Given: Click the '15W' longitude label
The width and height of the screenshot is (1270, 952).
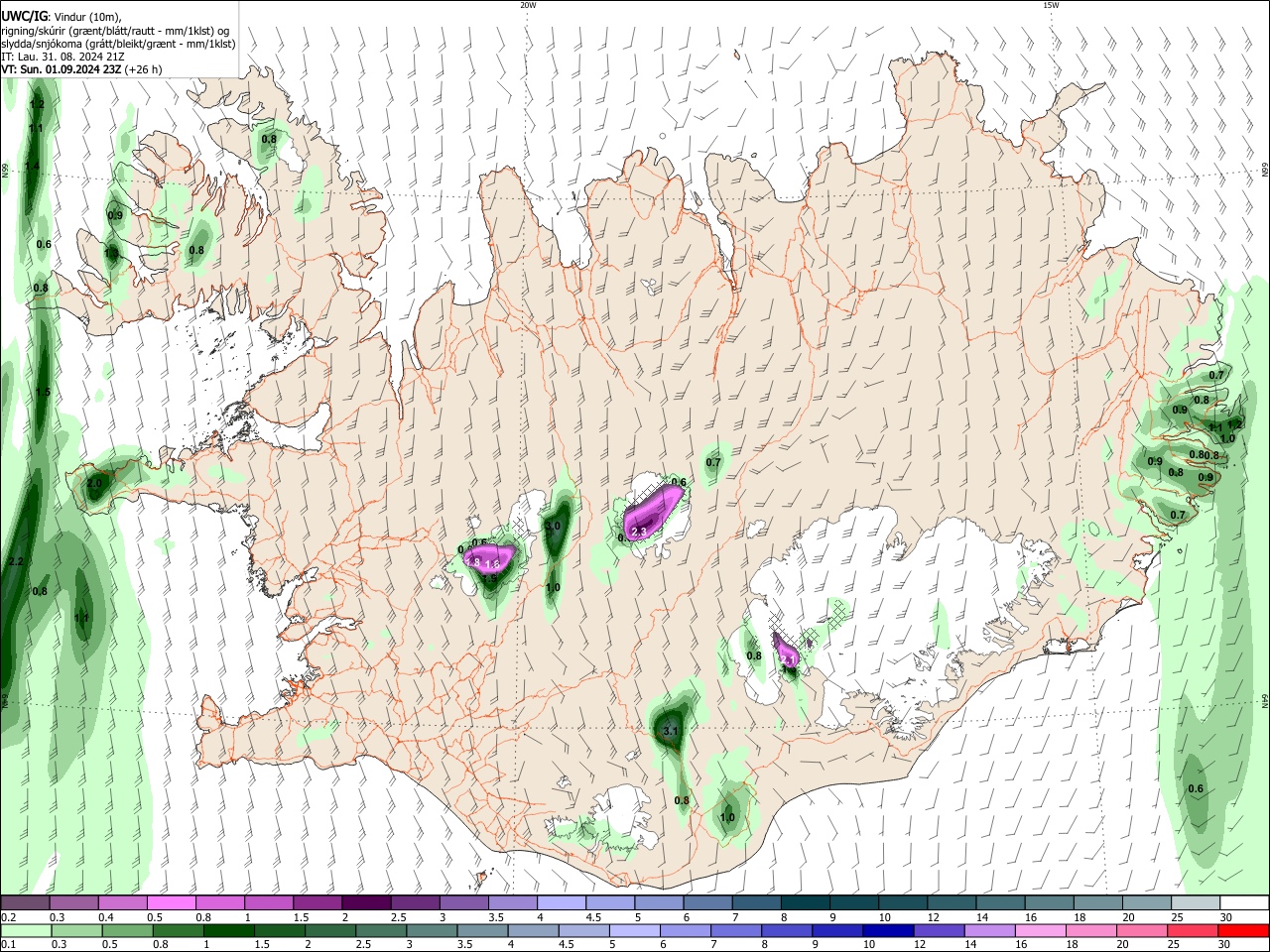Looking at the screenshot, I should [1051, 5].
